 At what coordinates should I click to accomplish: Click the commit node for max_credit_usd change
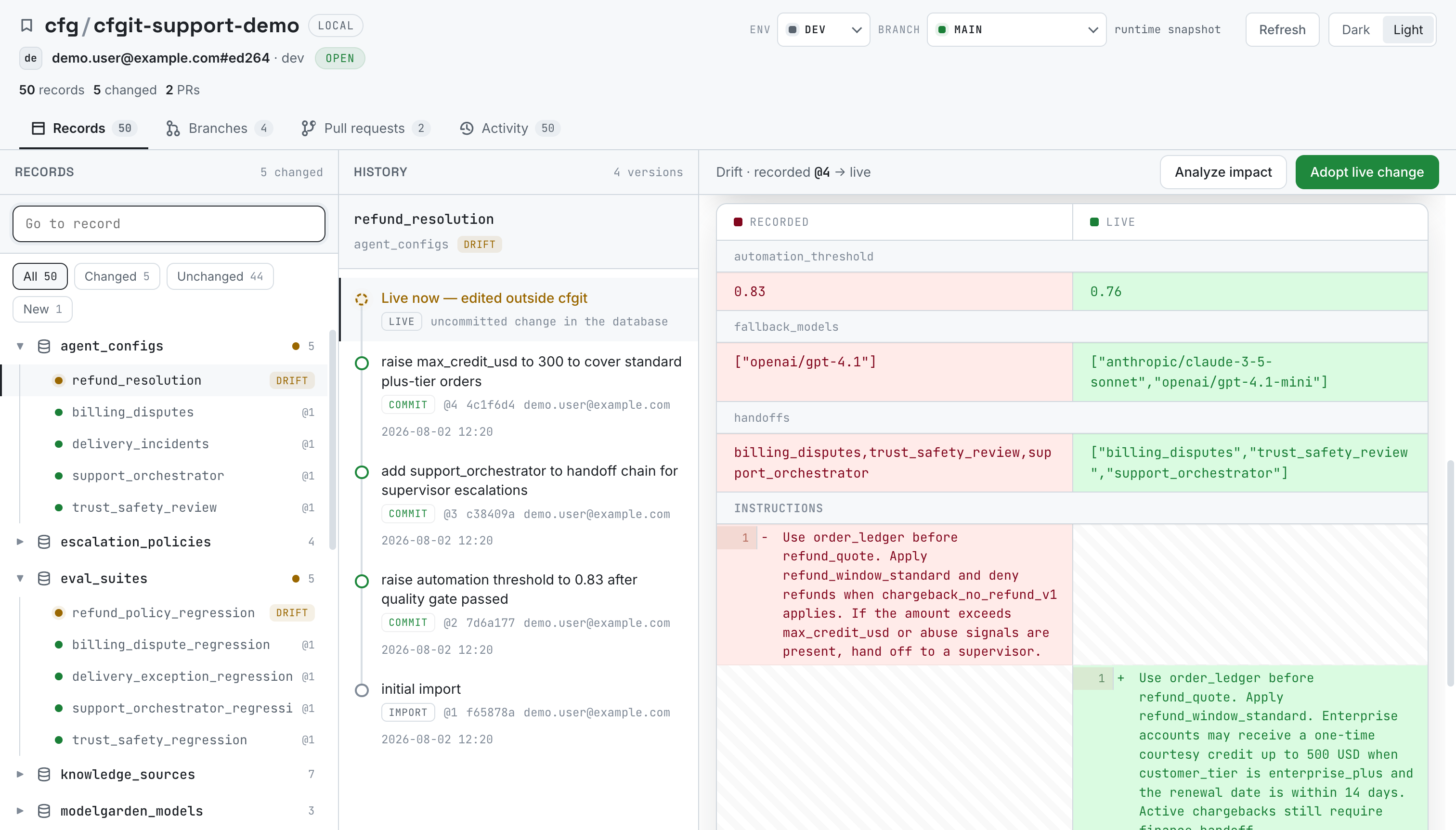[x=362, y=363]
